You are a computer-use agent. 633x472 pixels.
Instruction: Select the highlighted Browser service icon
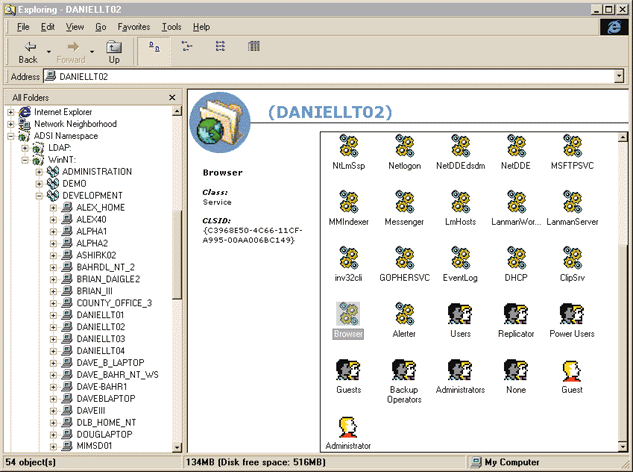(x=348, y=314)
